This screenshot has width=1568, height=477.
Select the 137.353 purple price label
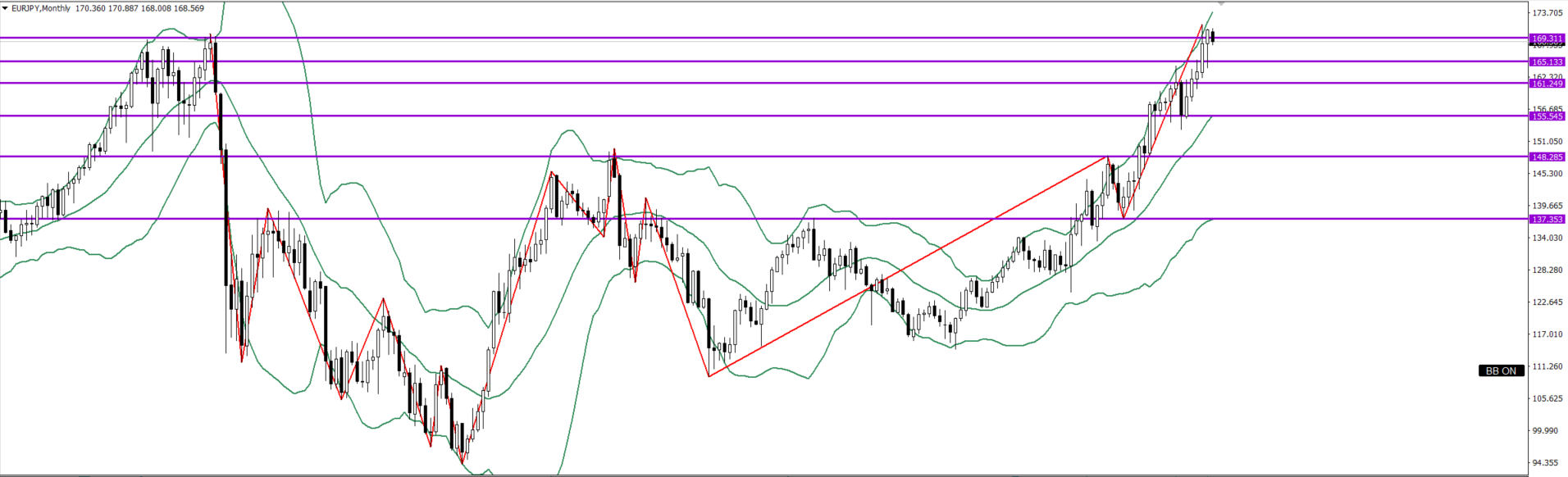click(1547, 220)
